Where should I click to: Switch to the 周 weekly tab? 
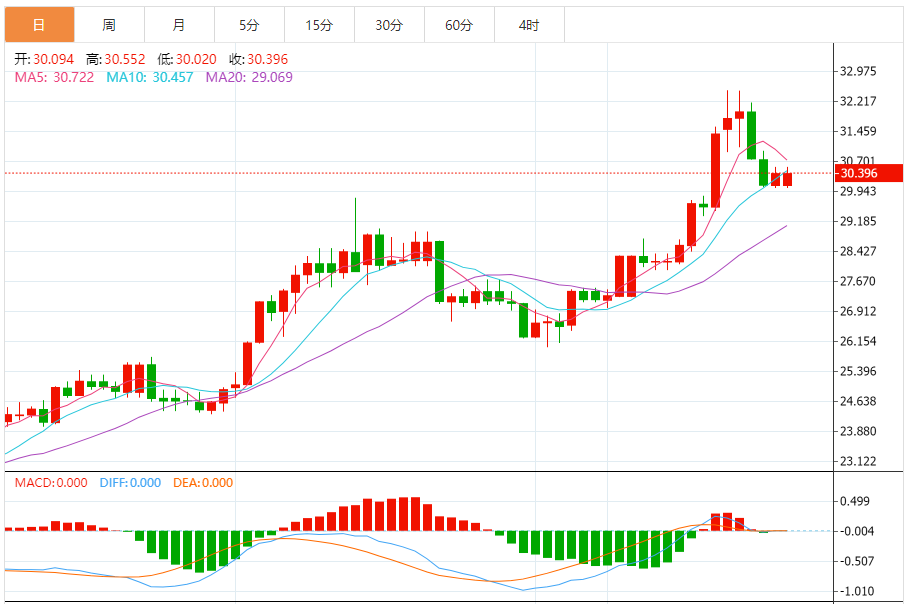click(109, 25)
